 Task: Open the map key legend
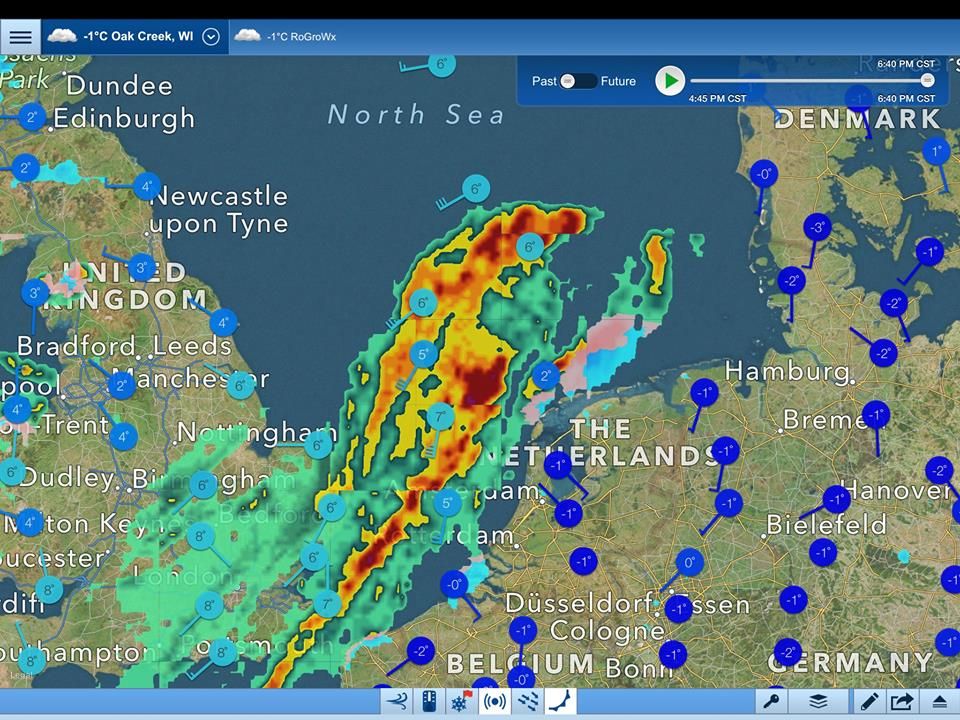771,702
